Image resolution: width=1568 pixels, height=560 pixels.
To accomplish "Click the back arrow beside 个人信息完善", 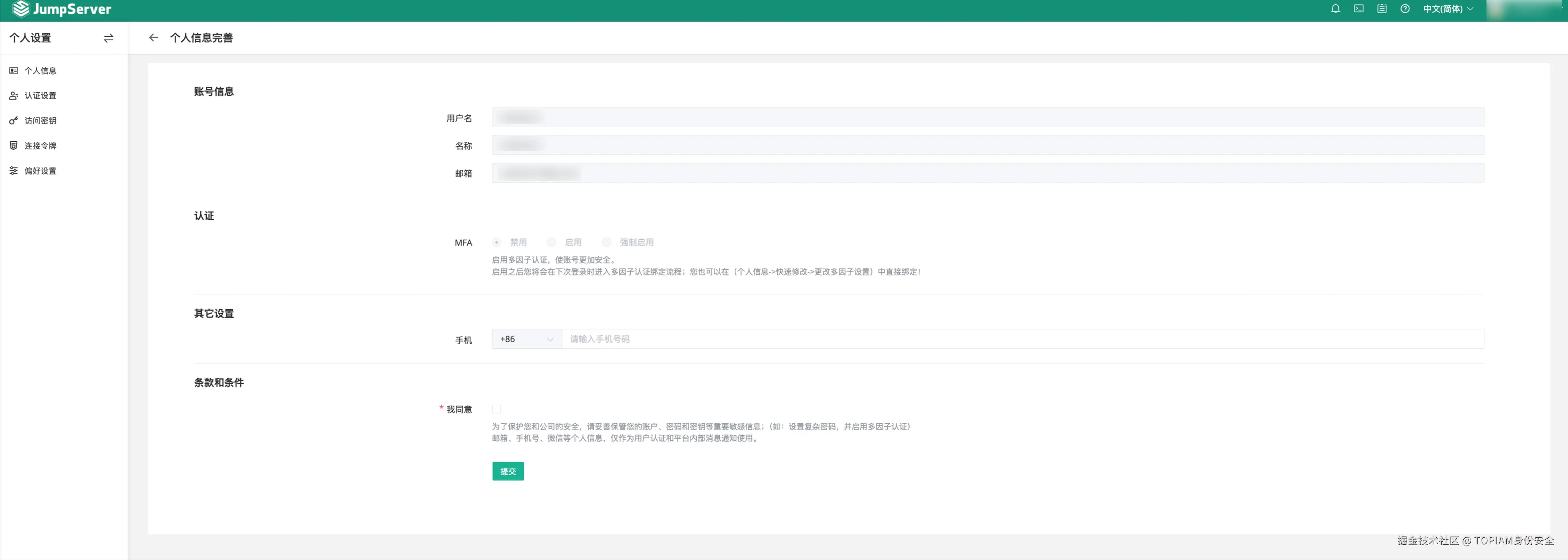I will [x=154, y=38].
